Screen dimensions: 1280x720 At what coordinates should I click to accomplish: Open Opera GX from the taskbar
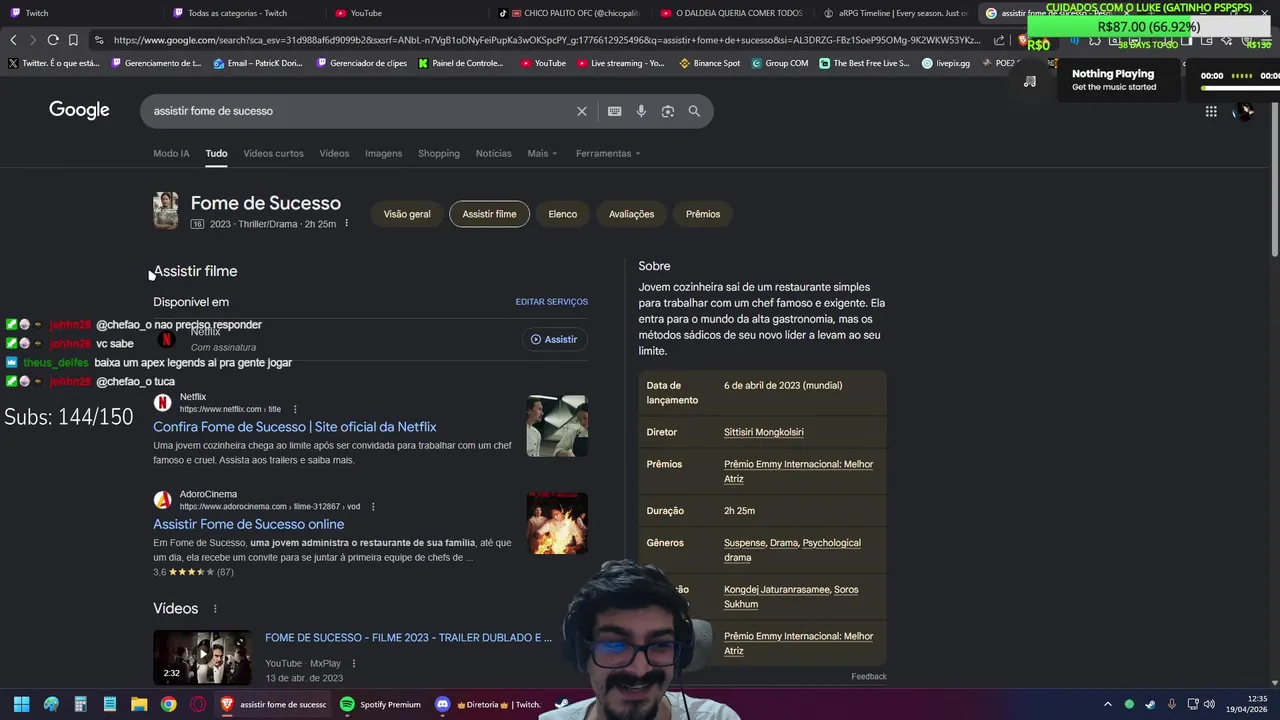click(198, 704)
